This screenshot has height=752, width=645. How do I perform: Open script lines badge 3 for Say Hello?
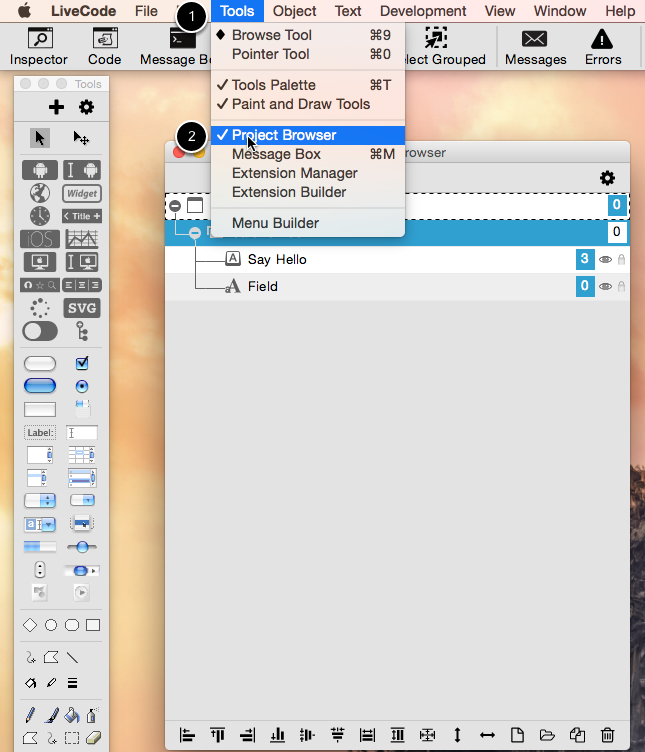coord(585,259)
